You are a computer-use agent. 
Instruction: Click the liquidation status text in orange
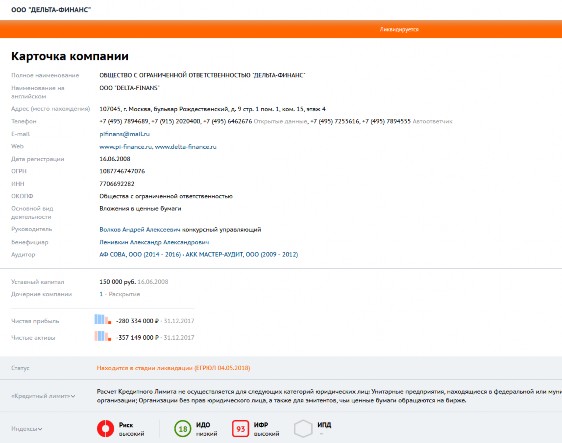click(173, 368)
